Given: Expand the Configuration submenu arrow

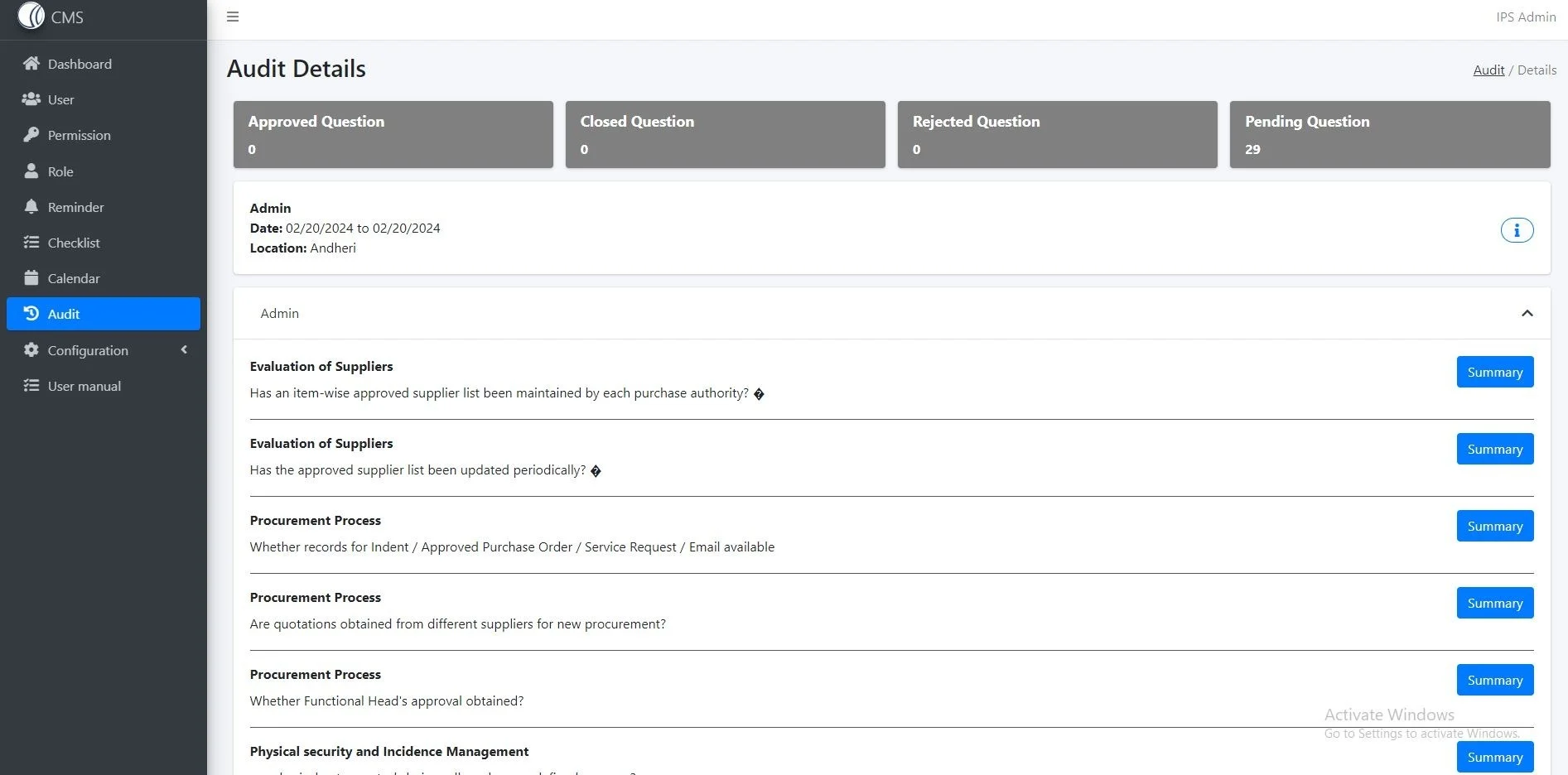Looking at the screenshot, I should (184, 349).
